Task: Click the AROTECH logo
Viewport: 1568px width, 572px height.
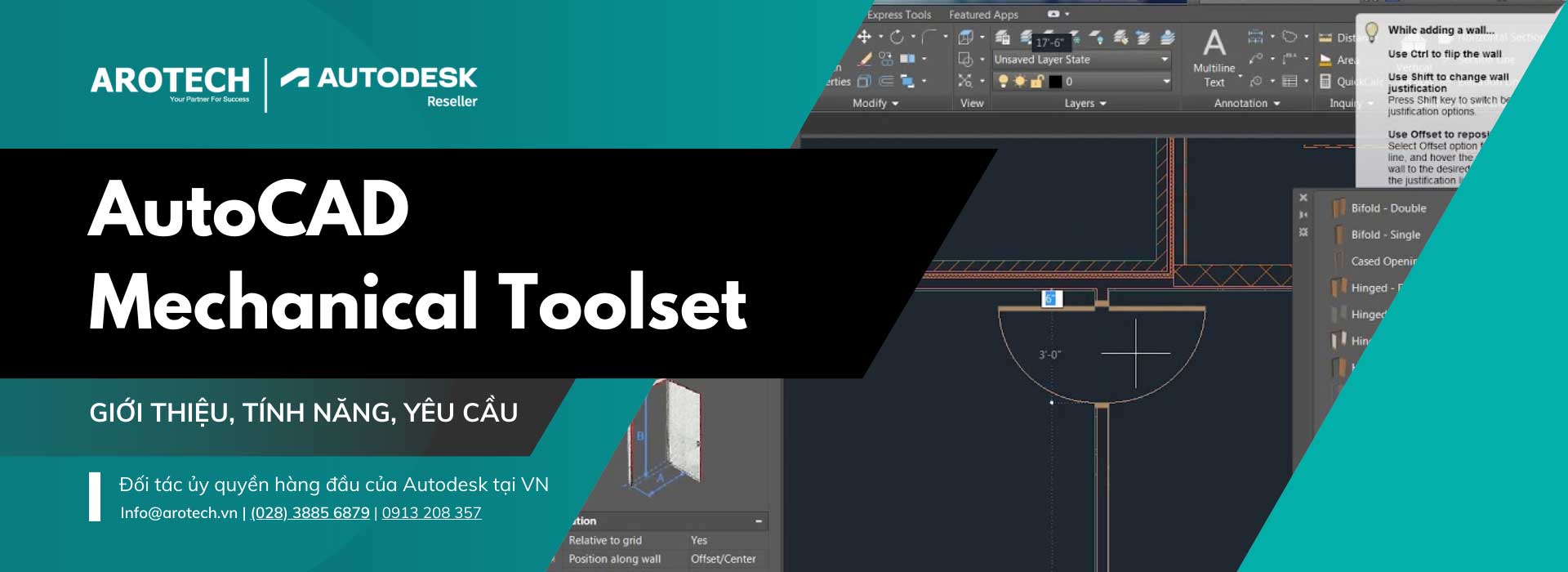Action: tap(170, 83)
